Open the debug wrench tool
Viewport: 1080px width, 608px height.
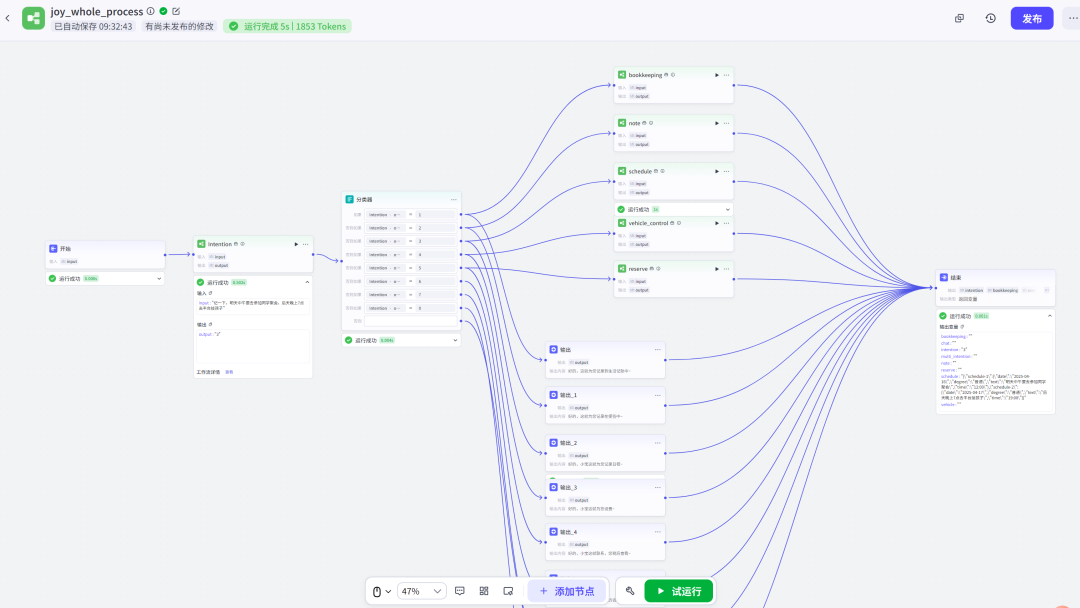point(630,591)
